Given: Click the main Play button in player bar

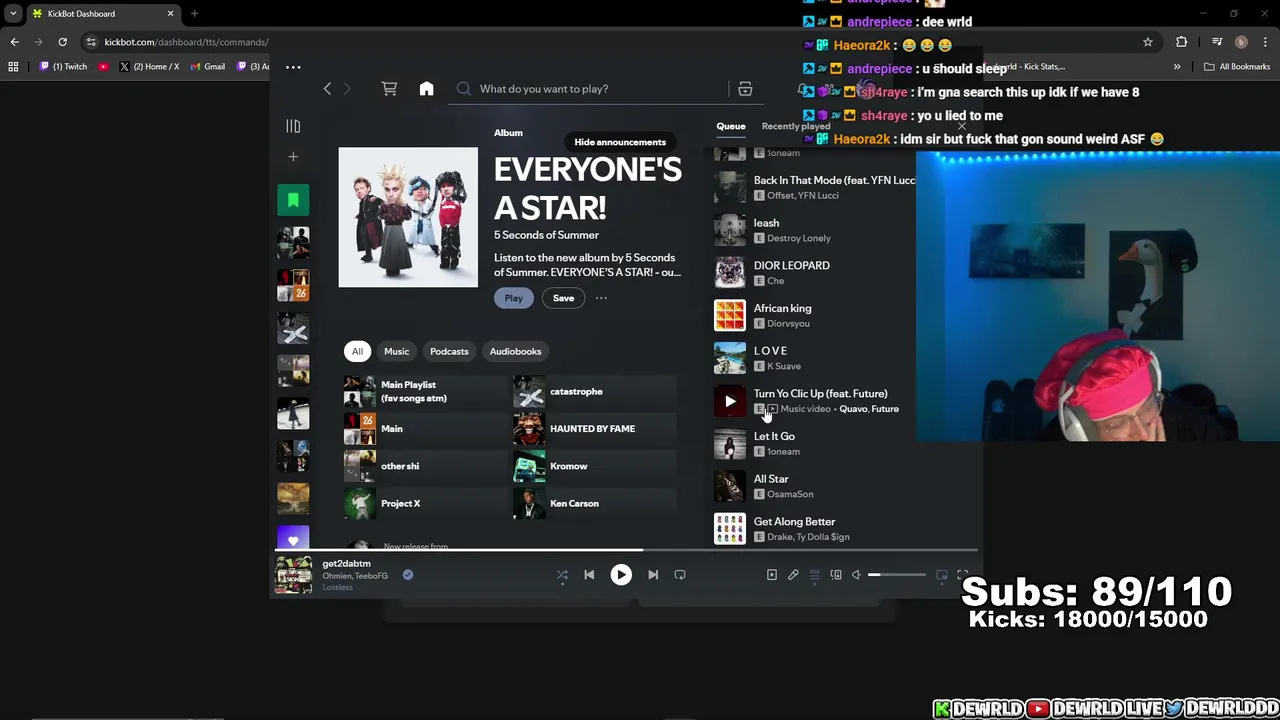Looking at the screenshot, I should click(x=621, y=575).
